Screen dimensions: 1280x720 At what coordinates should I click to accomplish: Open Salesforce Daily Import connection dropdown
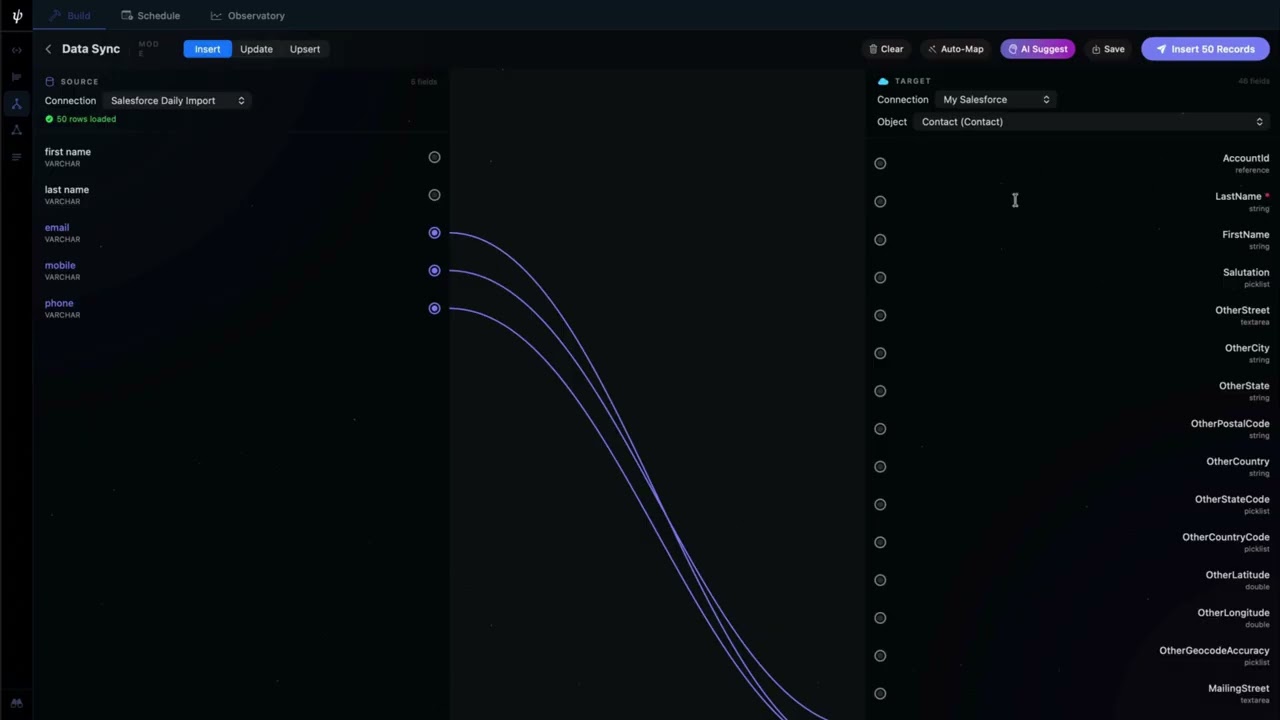pos(177,101)
